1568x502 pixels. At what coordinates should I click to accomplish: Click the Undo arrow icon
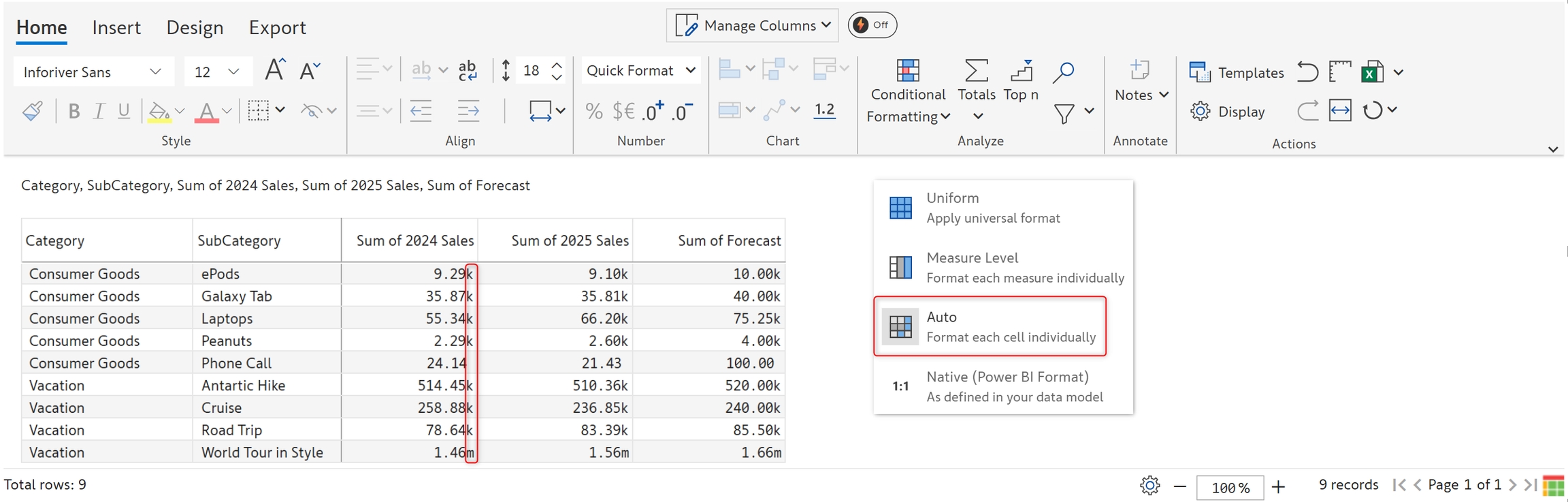click(1307, 72)
